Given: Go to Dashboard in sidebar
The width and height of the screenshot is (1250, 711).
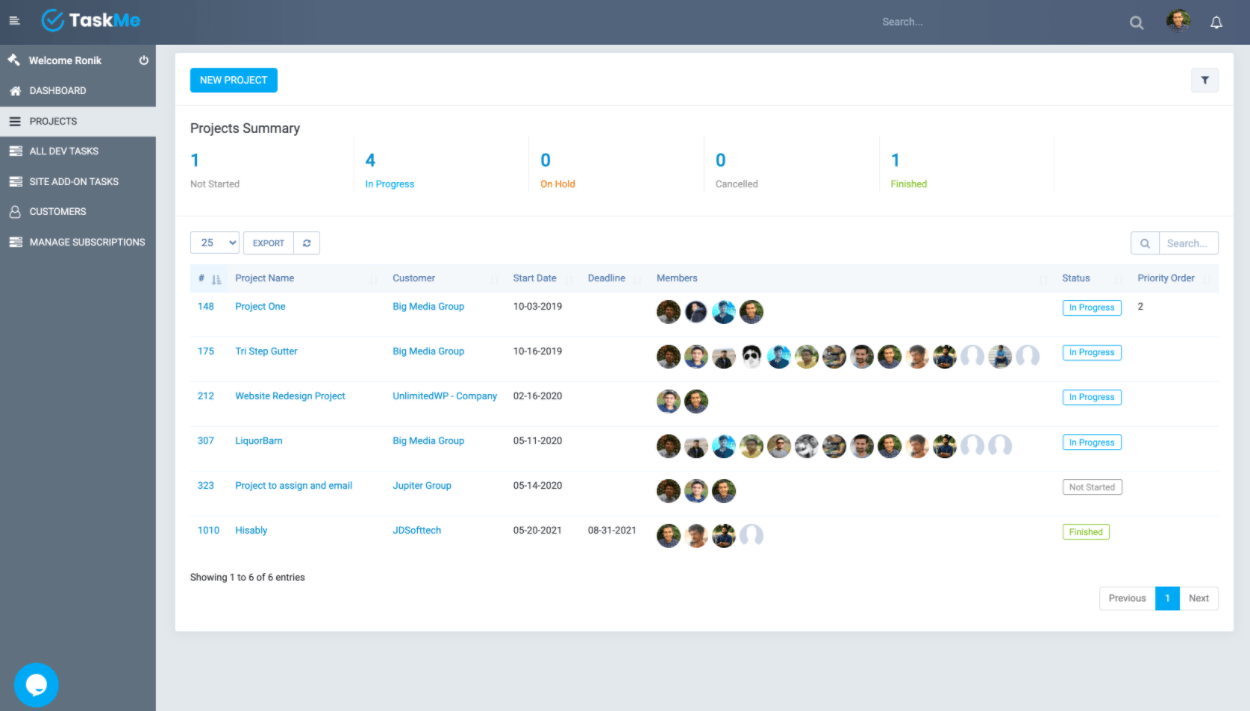Looking at the screenshot, I should [x=78, y=91].
